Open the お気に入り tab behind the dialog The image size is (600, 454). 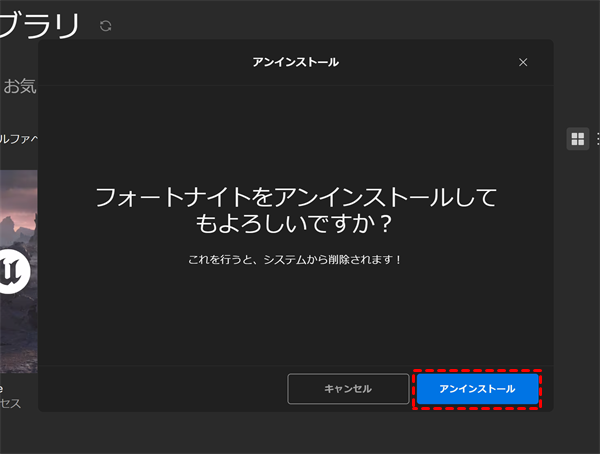pos(20,87)
